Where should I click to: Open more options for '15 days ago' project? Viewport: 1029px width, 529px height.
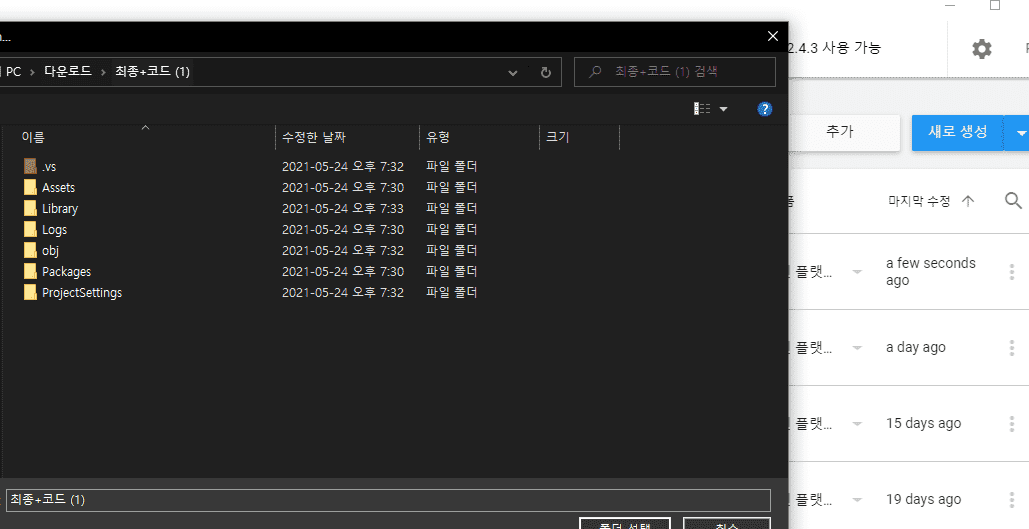coord(1012,423)
